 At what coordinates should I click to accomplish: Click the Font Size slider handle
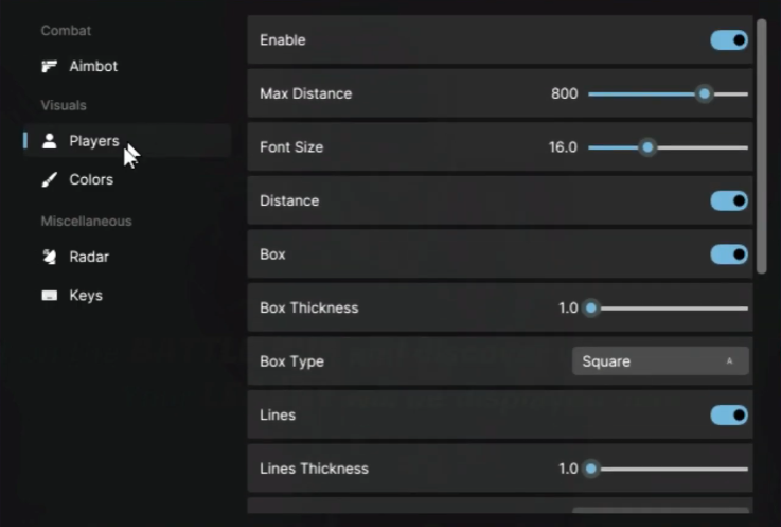(648, 148)
